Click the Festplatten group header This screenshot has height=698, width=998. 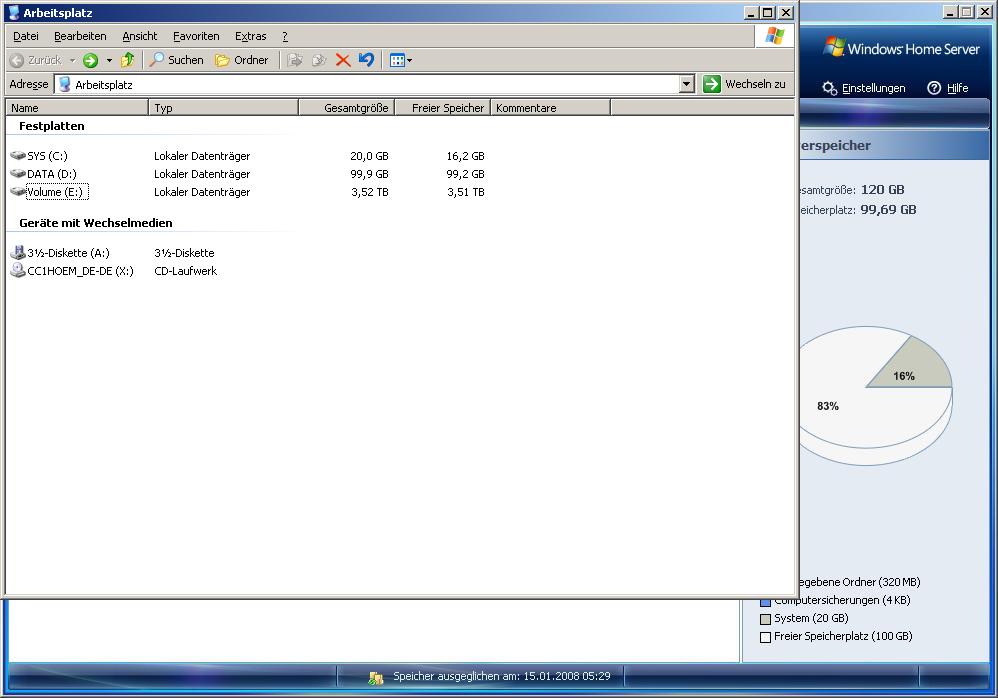pyautogui.click(x=52, y=126)
